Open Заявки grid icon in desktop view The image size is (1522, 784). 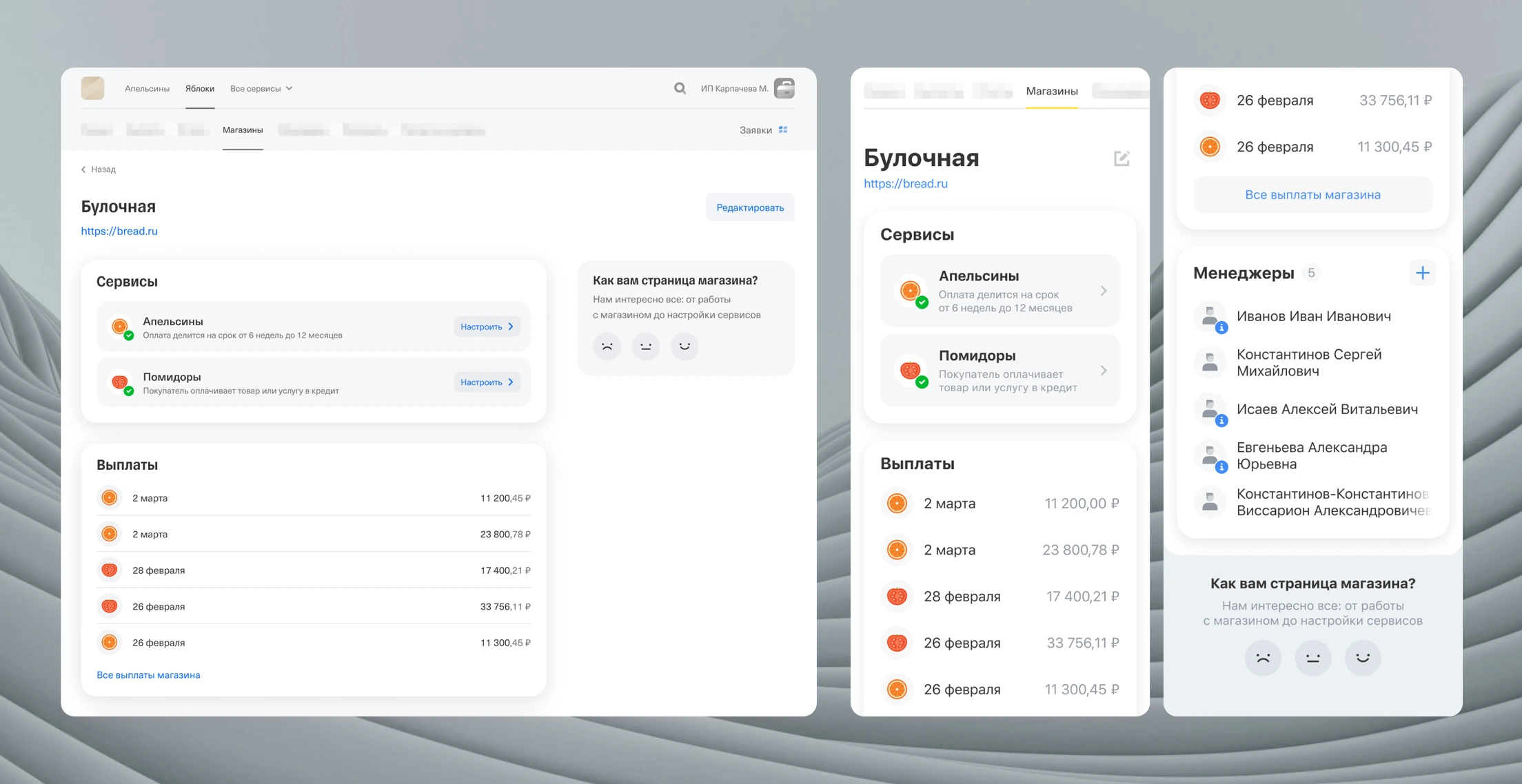[x=783, y=130]
